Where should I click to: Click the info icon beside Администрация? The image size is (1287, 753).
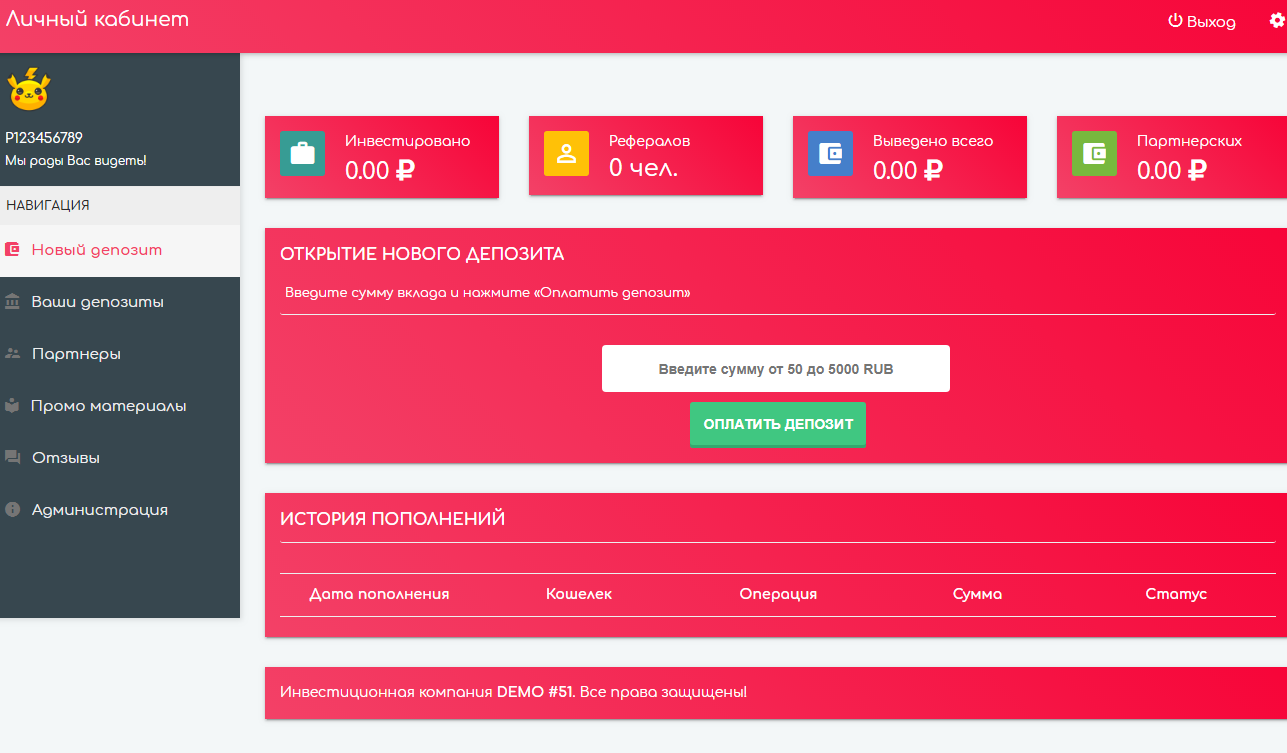coord(12,510)
